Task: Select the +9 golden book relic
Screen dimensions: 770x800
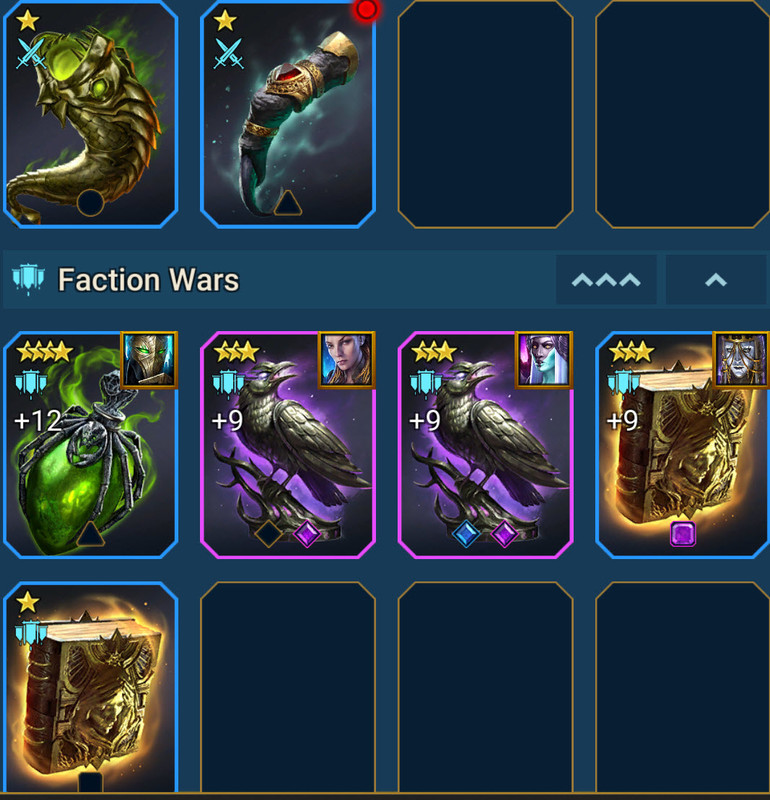Action: [682, 444]
